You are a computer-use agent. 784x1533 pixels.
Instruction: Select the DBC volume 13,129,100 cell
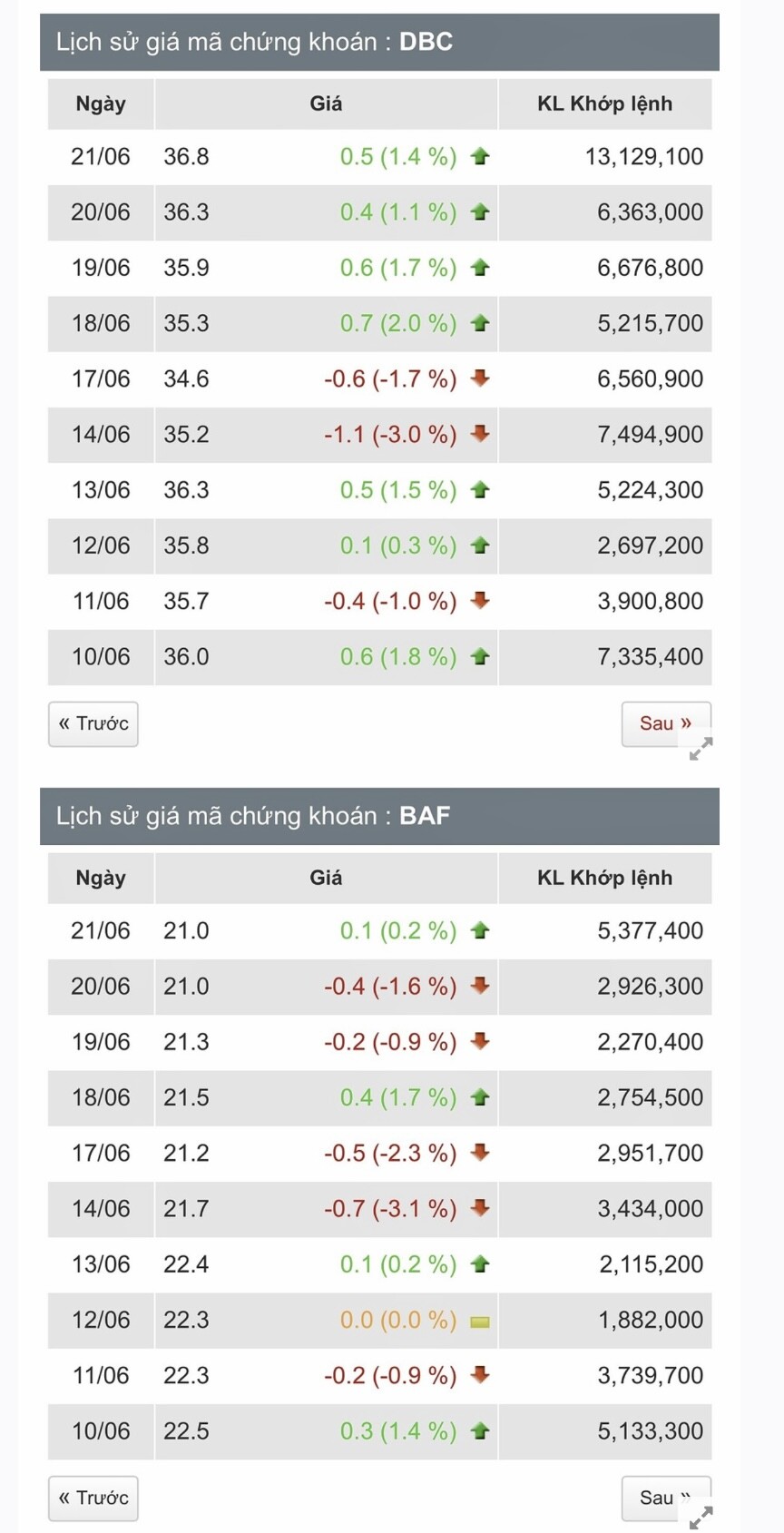coord(643,157)
